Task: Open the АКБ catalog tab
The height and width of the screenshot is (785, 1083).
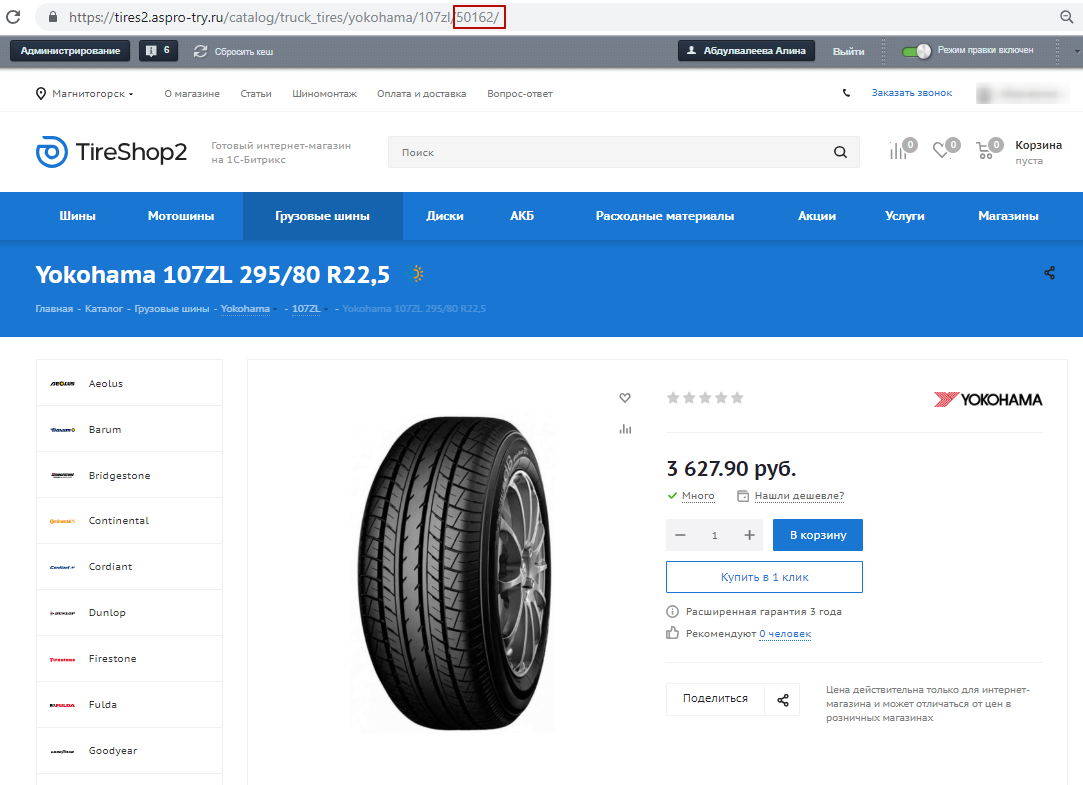Action: click(x=522, y=216)
